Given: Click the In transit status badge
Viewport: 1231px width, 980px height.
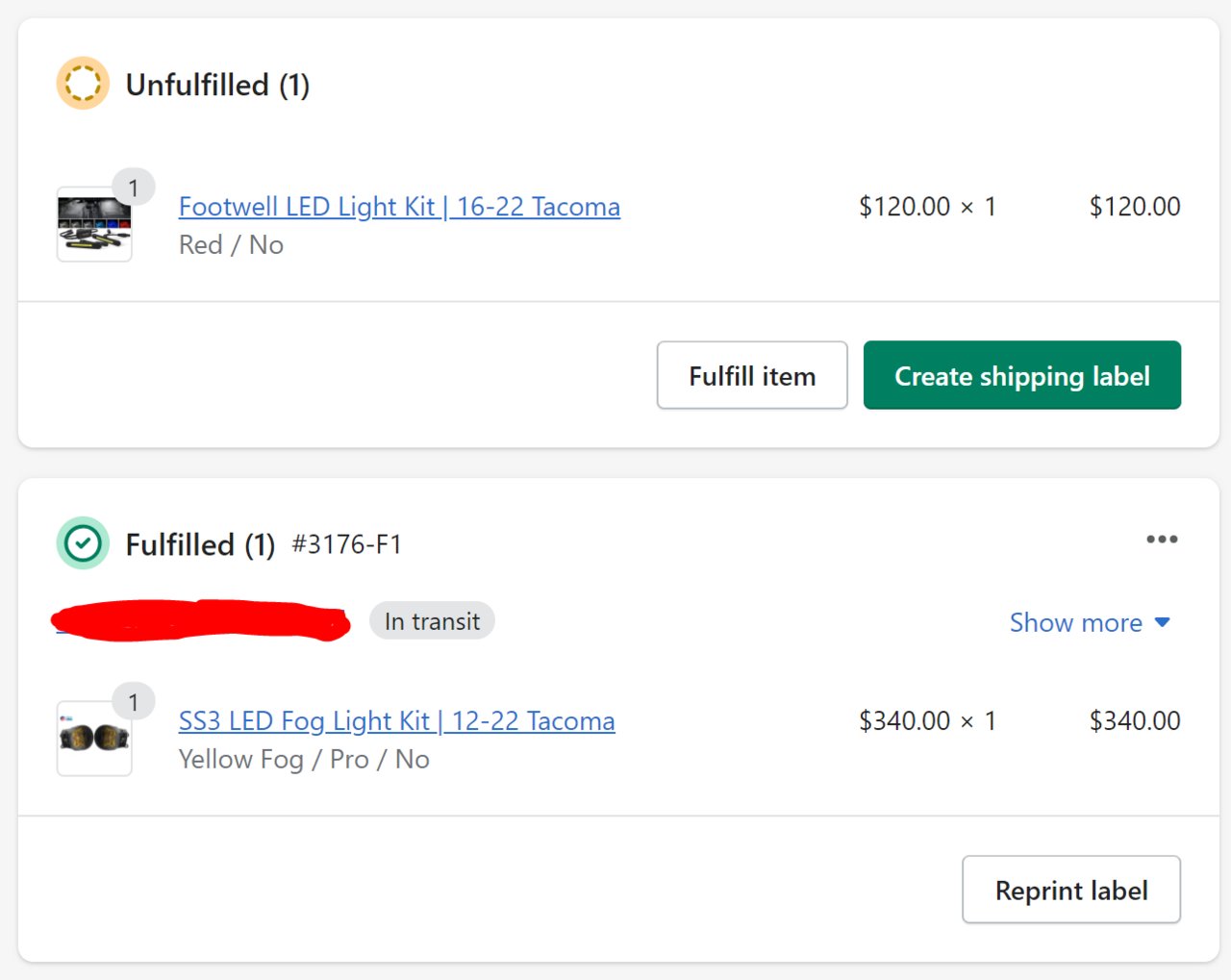Looking at the screenshot, I should point(432,621).
